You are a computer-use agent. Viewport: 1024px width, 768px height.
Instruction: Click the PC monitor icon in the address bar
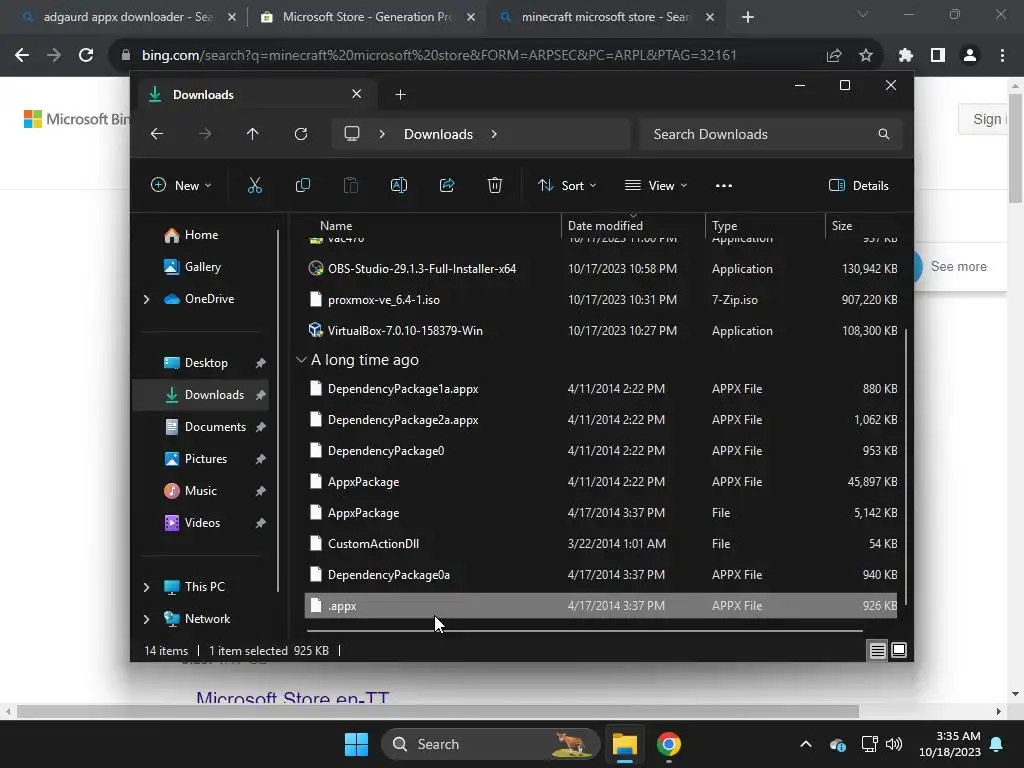tap(352, 134)
